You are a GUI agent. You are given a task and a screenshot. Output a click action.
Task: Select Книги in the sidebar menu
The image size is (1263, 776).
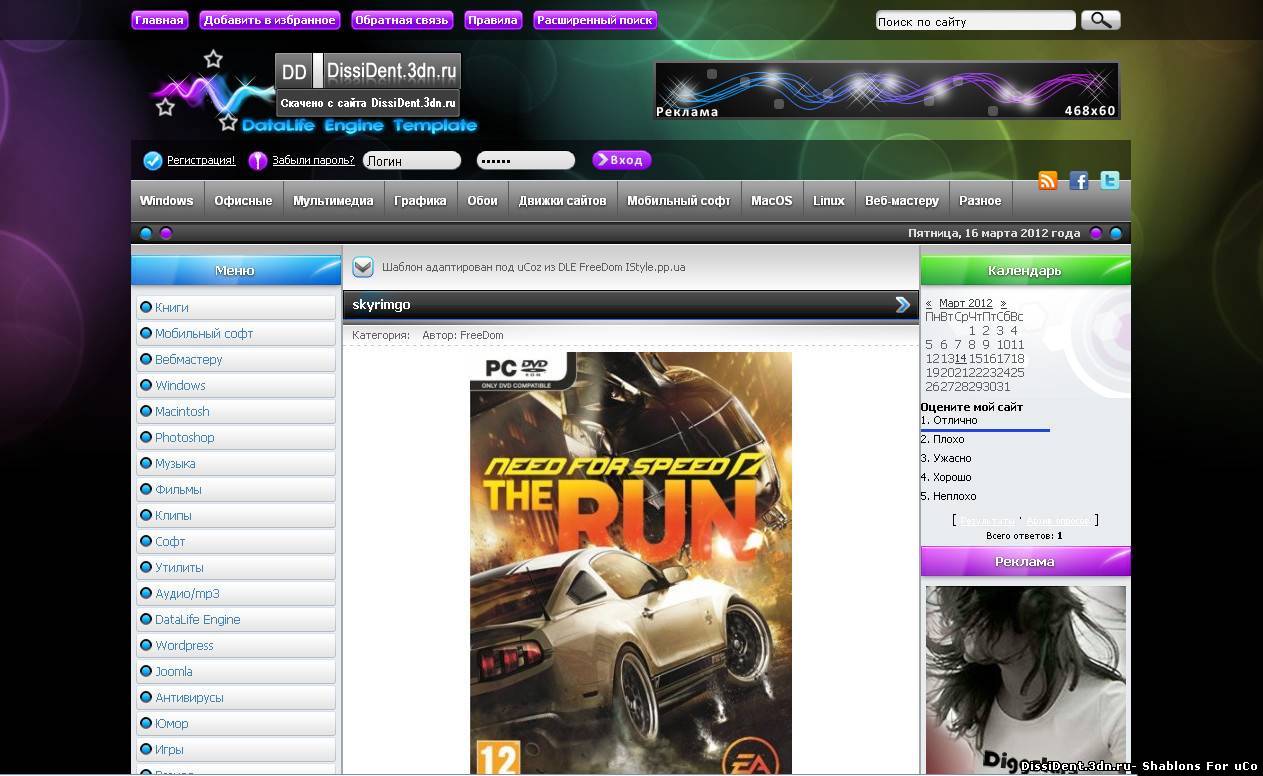pos(236,307)
